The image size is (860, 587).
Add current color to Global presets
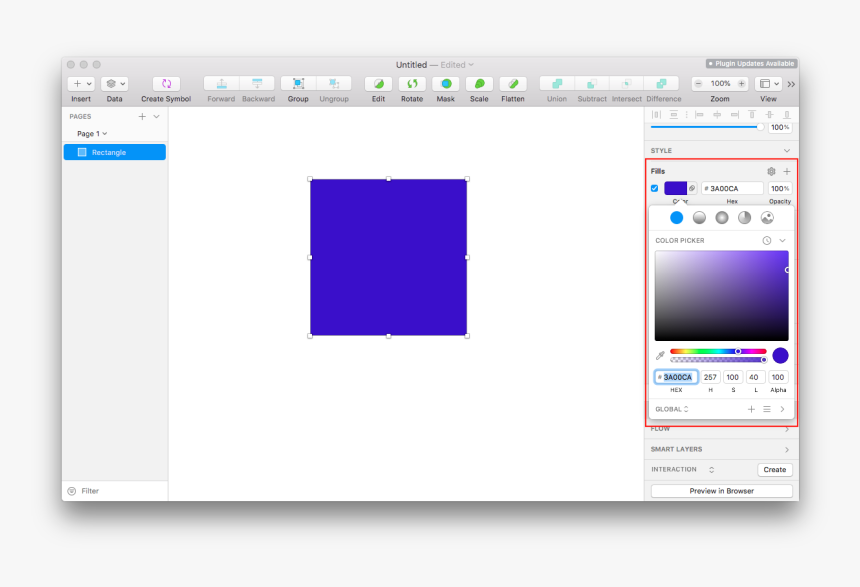pyautogui.click(x=751, y=409)
